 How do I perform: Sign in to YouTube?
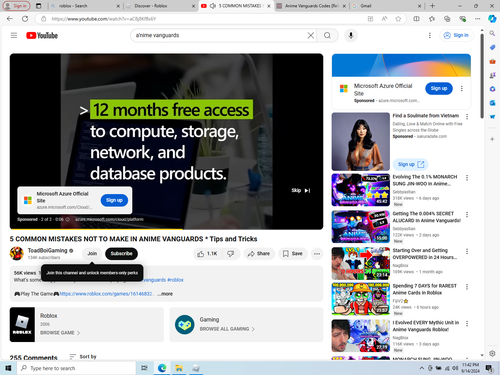(456, 35)
